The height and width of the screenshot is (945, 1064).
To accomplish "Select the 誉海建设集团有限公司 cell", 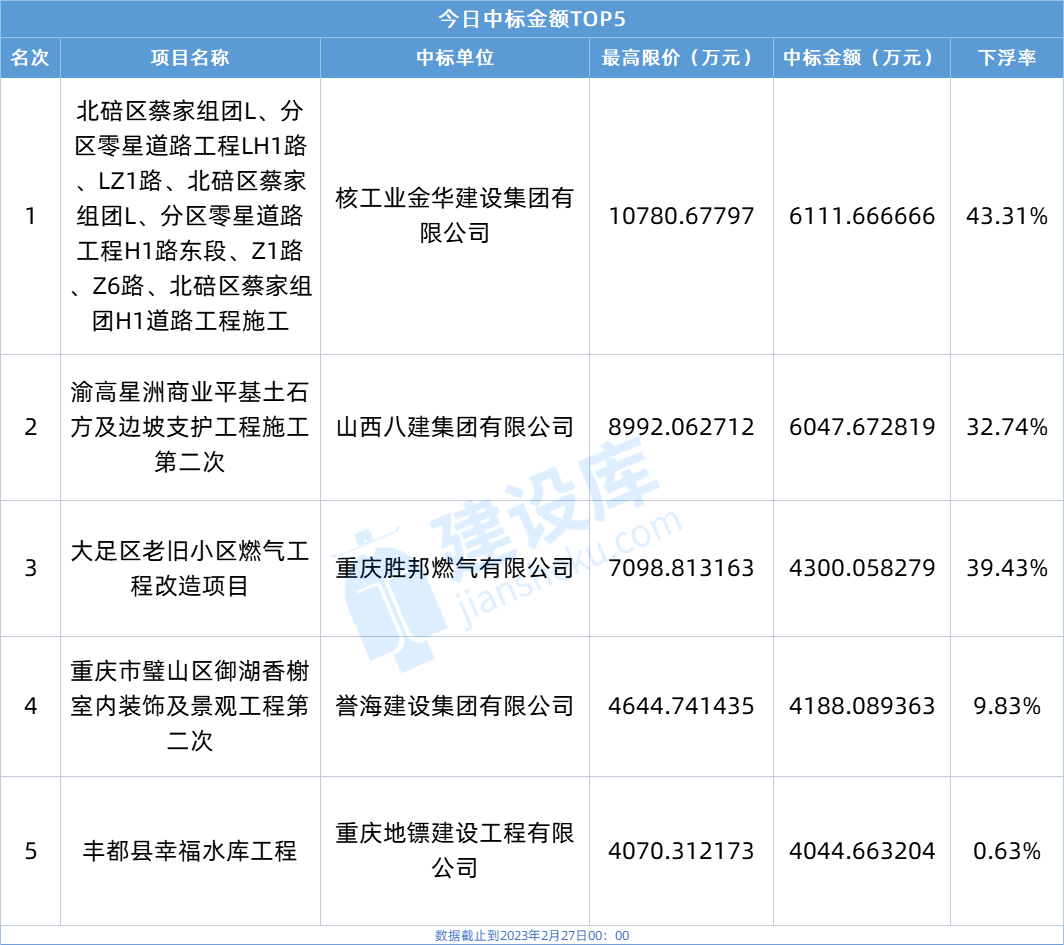I will pos(455,706).
